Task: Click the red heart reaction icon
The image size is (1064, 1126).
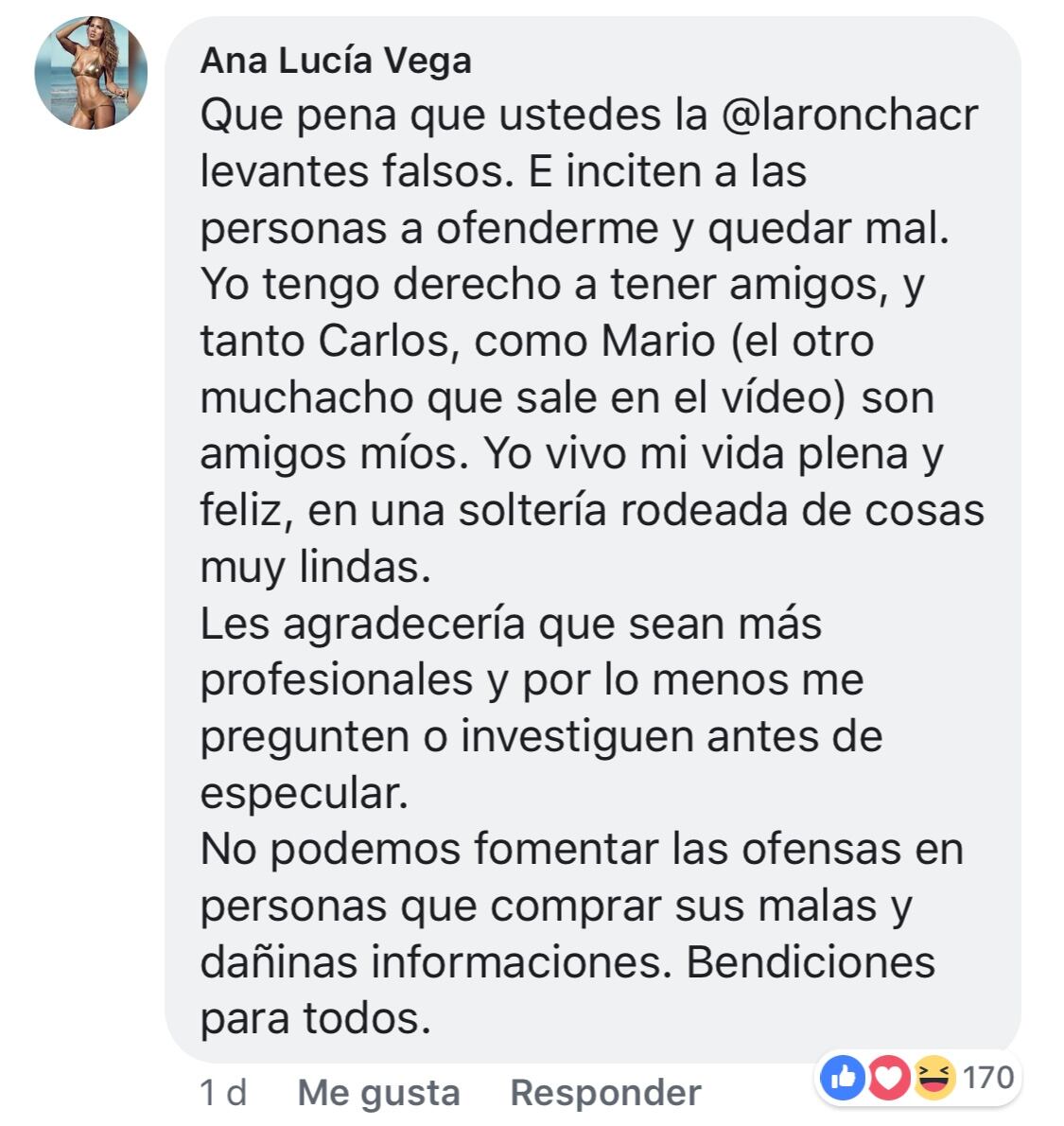Action: 889,1077
